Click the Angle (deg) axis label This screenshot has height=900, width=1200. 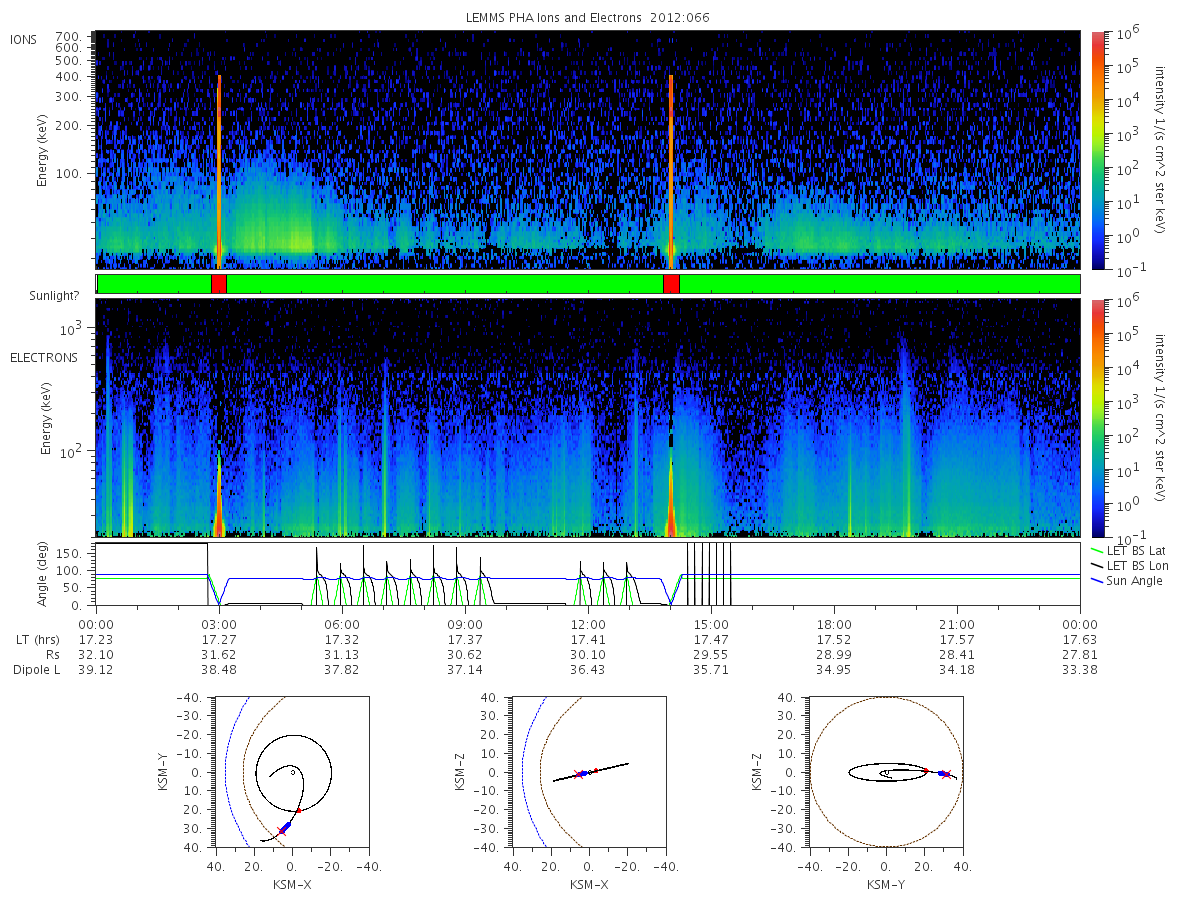46,573
